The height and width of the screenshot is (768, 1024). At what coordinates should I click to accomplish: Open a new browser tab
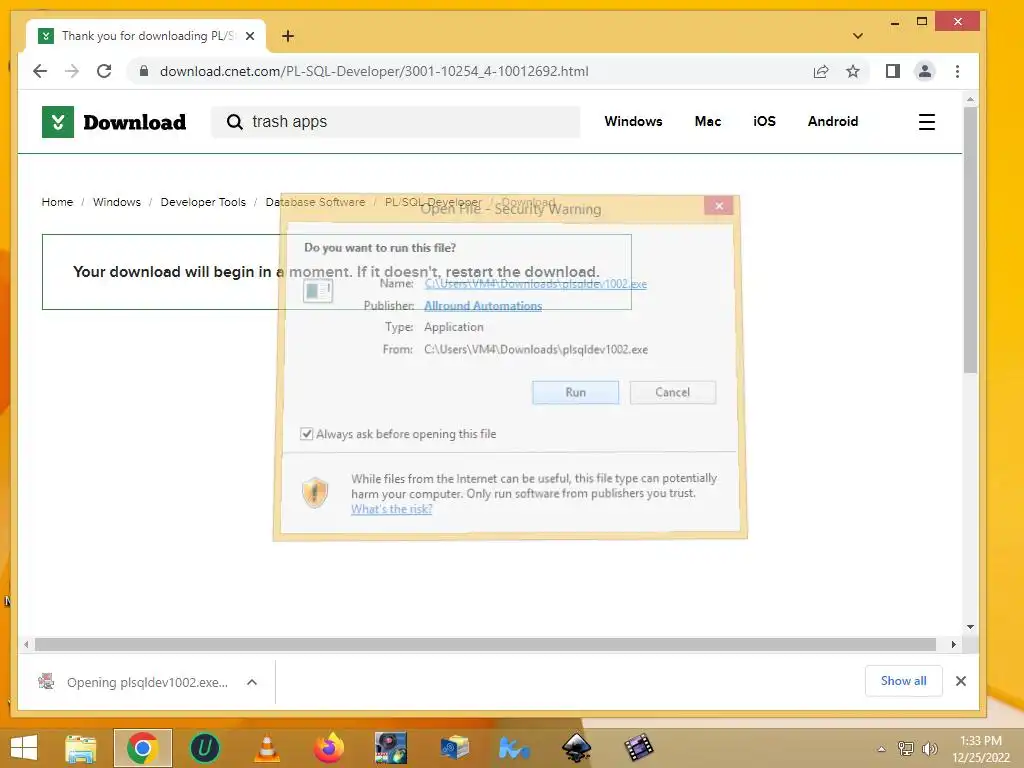288,36
